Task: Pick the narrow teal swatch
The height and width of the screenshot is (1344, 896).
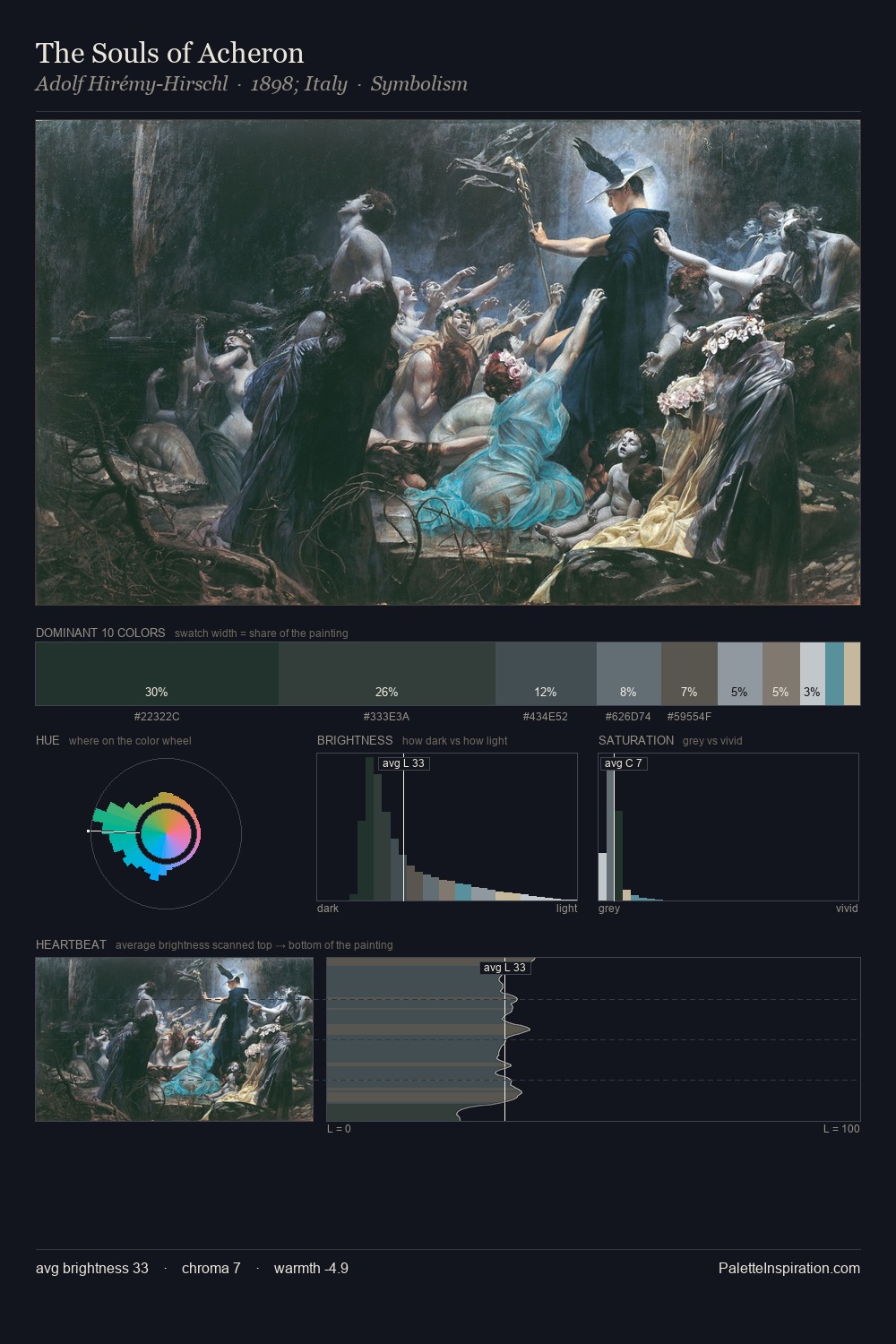Action: (834, 674)
